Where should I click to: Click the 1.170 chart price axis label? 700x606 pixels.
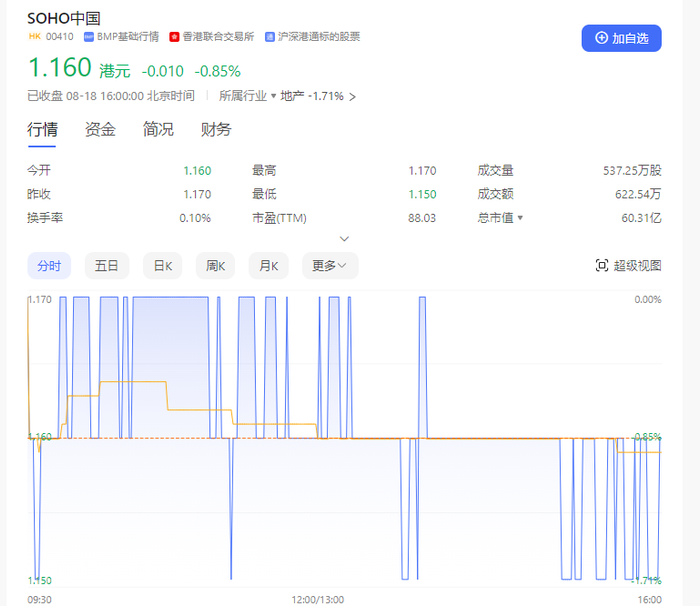[x=40, y=299]
